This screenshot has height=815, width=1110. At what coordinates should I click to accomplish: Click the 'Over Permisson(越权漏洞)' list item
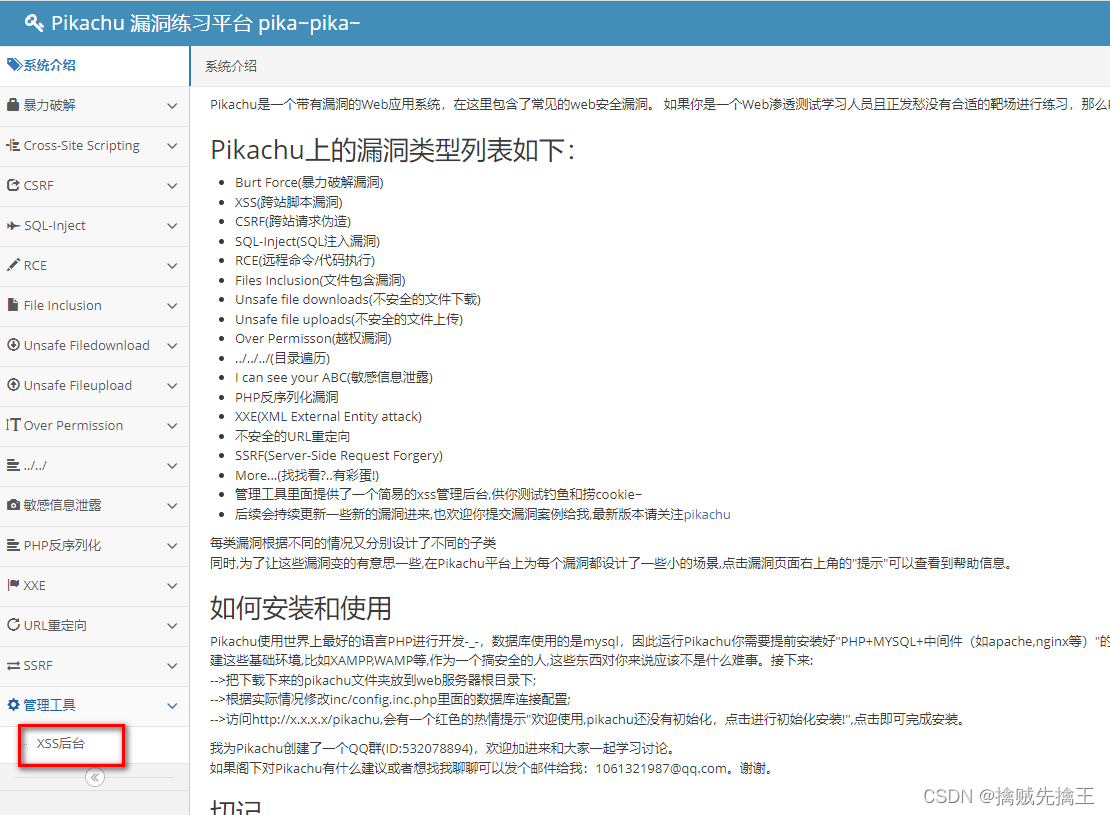[313, 338]
